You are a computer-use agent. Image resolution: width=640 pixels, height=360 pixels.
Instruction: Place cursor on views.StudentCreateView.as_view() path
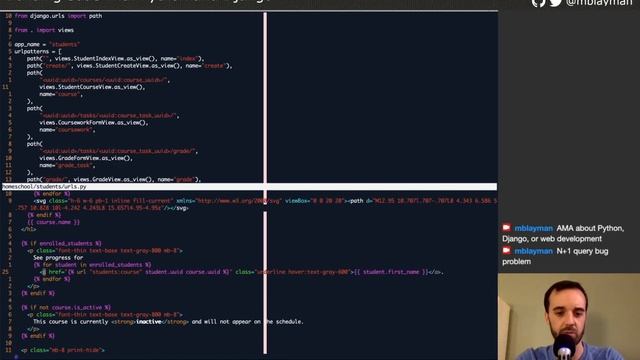(x=129, y=66)
